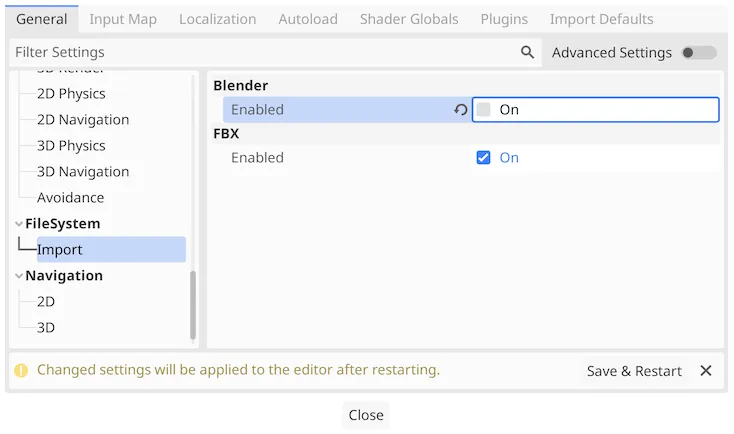Screen dimensions: 734x434
Task: Click the search magnifier icon
Action: 527,52
